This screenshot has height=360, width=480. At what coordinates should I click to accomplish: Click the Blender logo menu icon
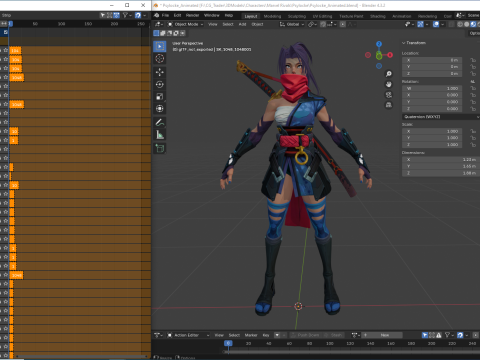pos(157,15)
